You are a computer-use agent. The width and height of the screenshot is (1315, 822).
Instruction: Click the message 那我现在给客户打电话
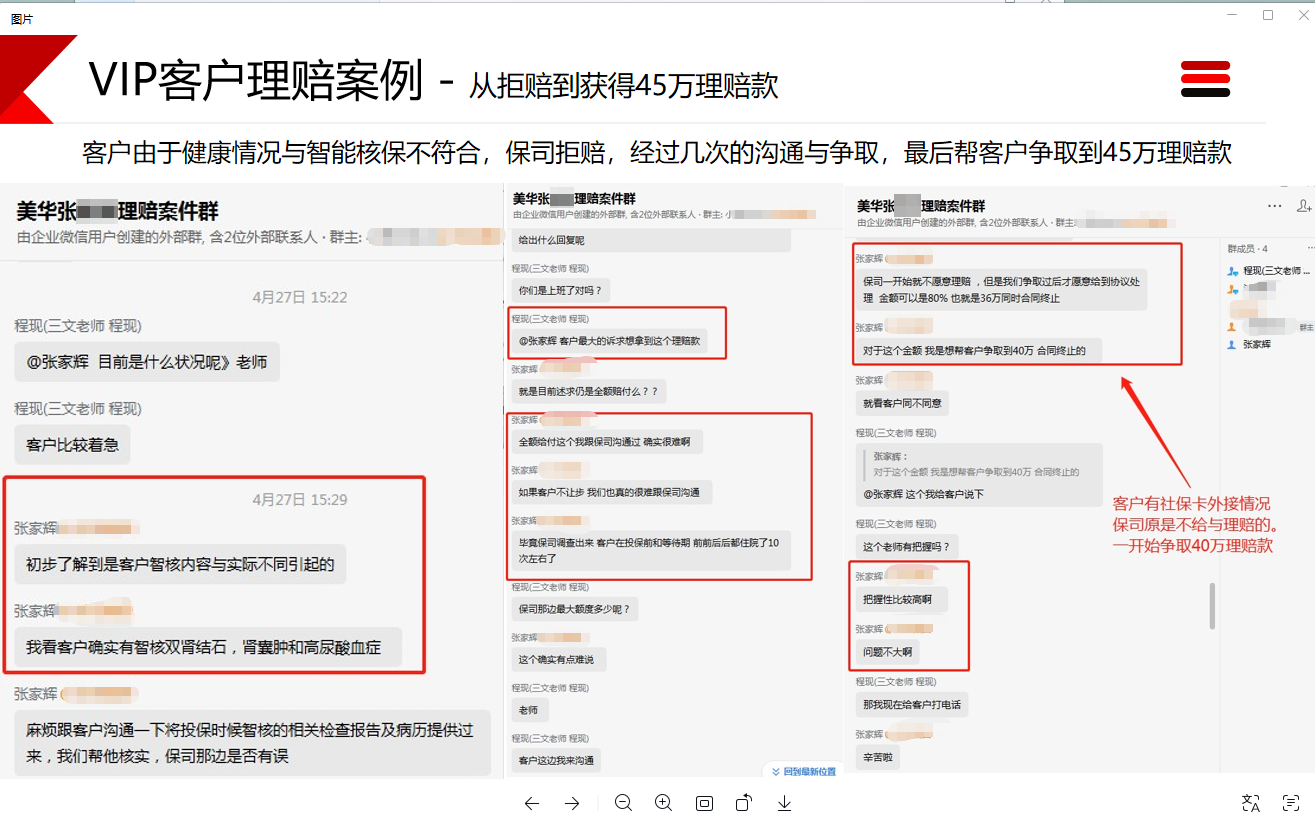(911, 705)
